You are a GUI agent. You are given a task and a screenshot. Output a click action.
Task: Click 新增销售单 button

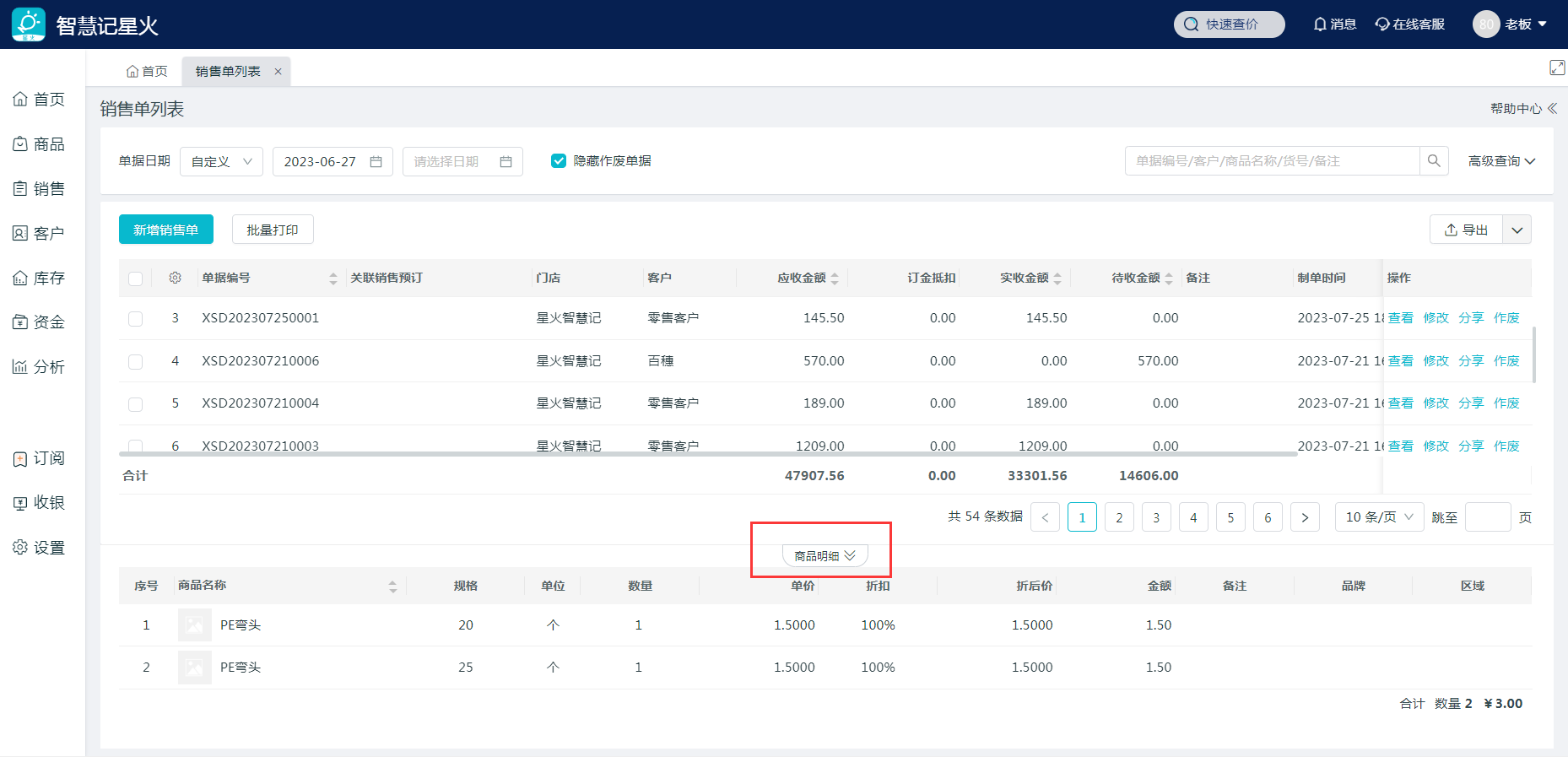[x=166, y=230]
